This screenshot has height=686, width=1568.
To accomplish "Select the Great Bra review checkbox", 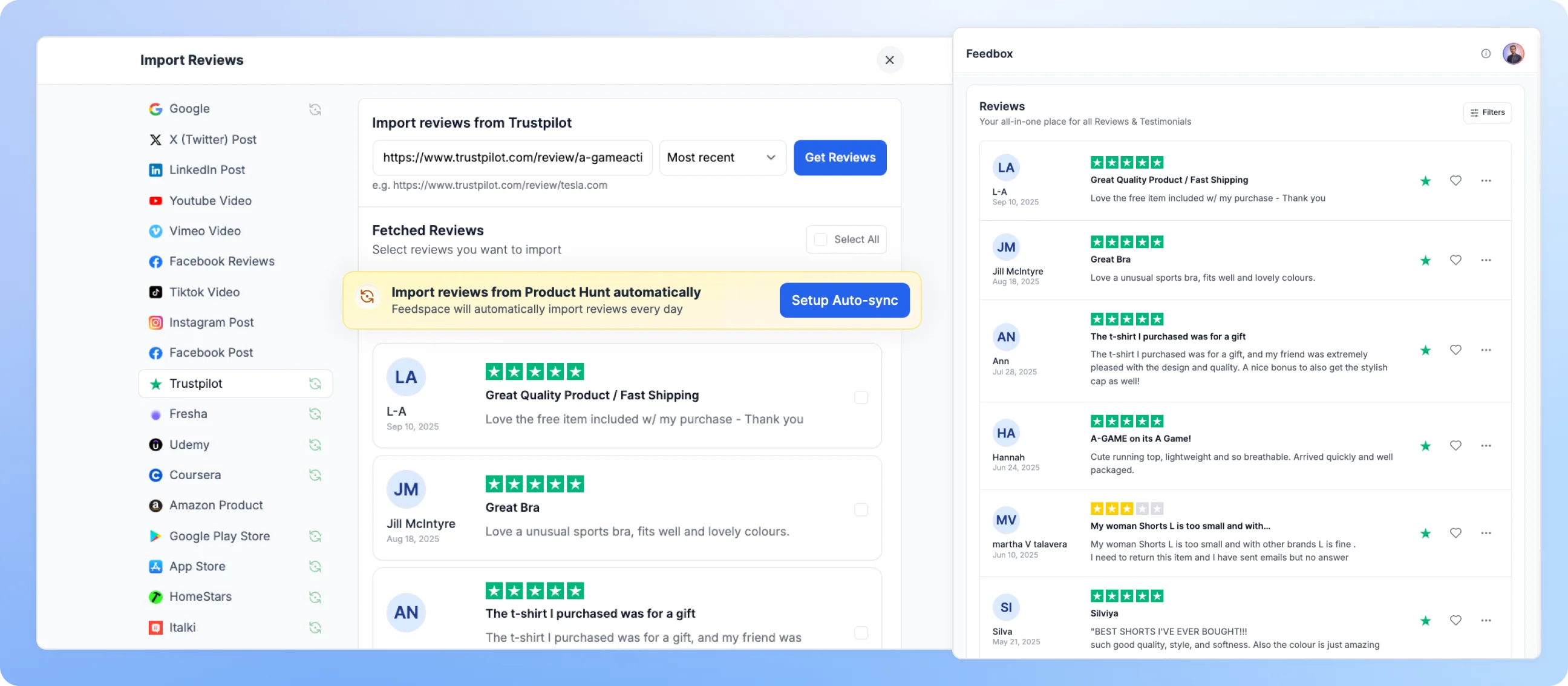I will (861, 509).
